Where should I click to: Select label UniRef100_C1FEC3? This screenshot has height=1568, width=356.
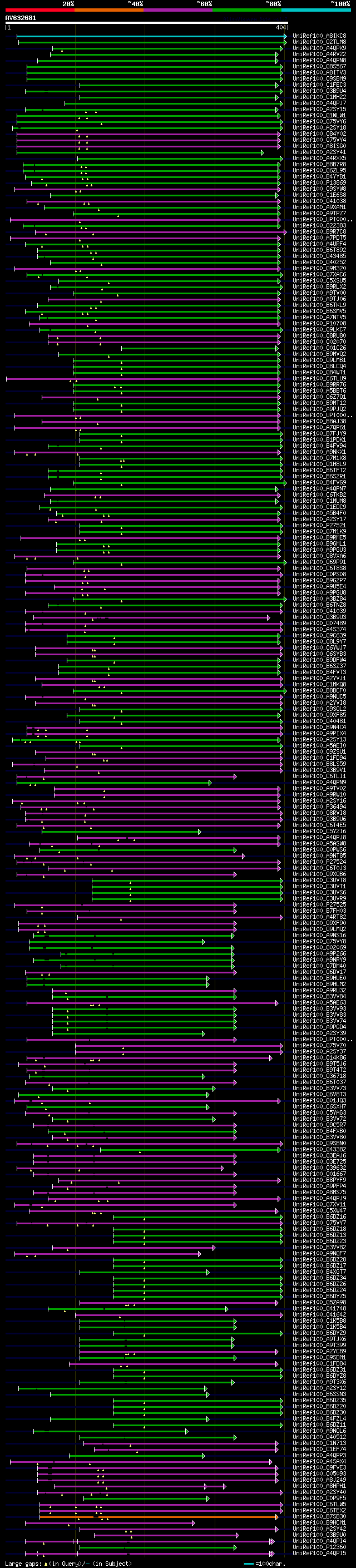click(319, 85)
